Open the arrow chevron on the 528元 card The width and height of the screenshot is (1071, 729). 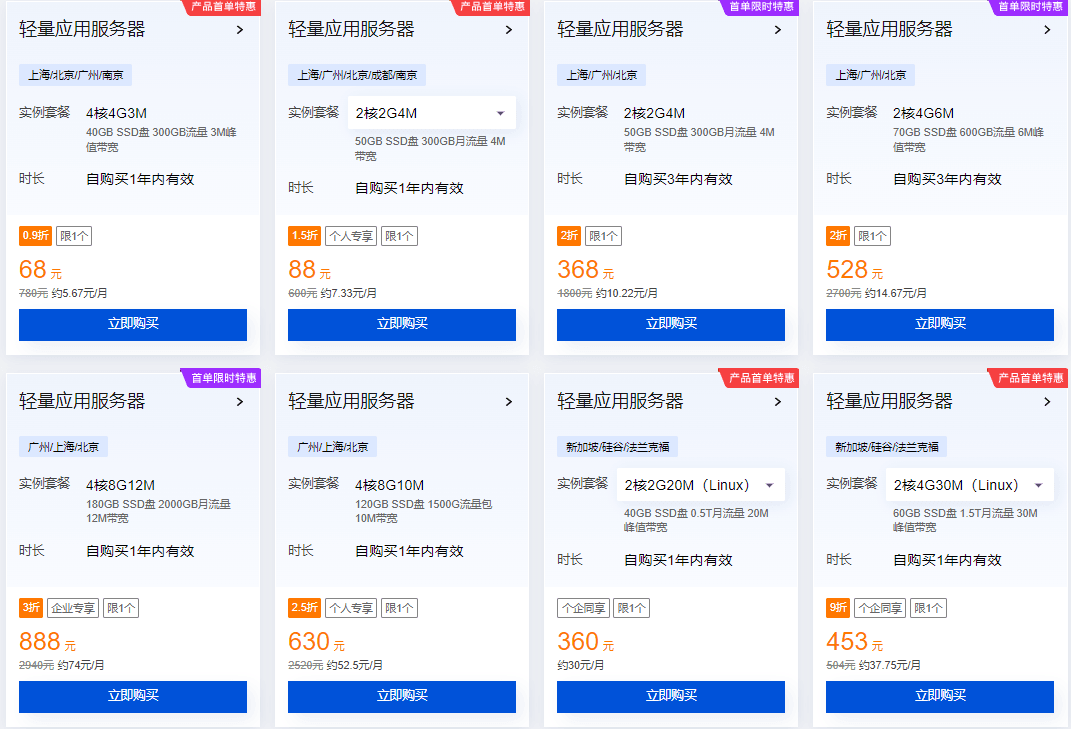click(x=1047, y=30)
